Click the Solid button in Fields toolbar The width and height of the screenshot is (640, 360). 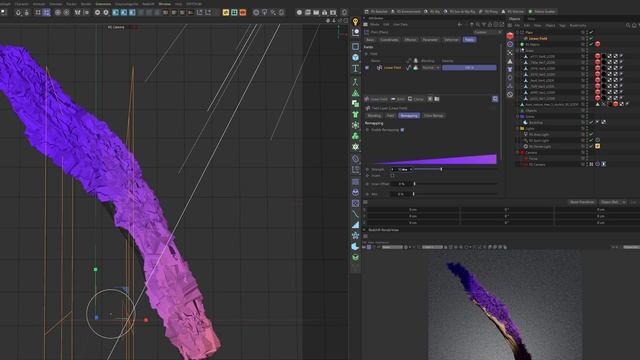398,99
